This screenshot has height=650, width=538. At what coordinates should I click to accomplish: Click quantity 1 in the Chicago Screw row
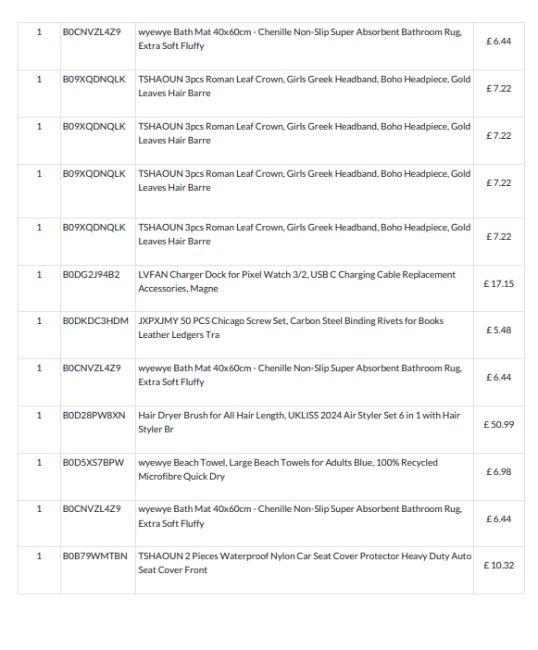pyautogui.click(x=39, y=321)
